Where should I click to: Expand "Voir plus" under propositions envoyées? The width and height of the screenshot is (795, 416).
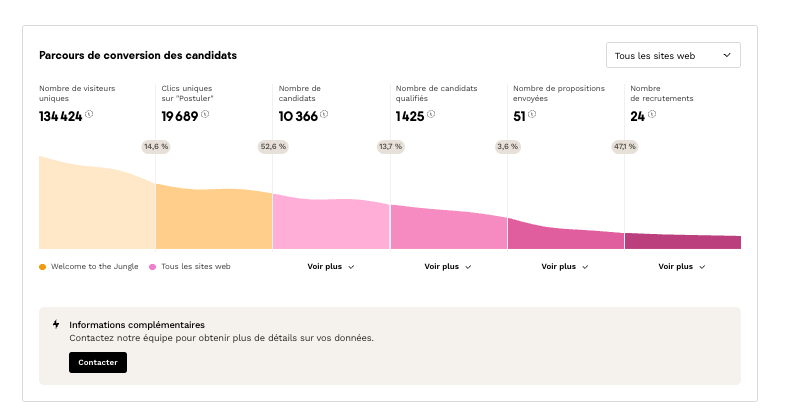pos(565,267)
